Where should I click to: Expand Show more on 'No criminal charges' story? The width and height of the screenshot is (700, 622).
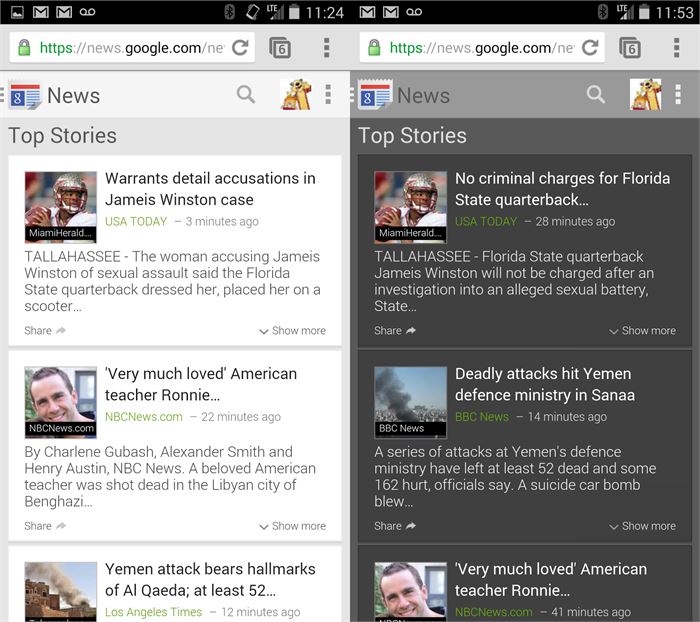point(642,331)
